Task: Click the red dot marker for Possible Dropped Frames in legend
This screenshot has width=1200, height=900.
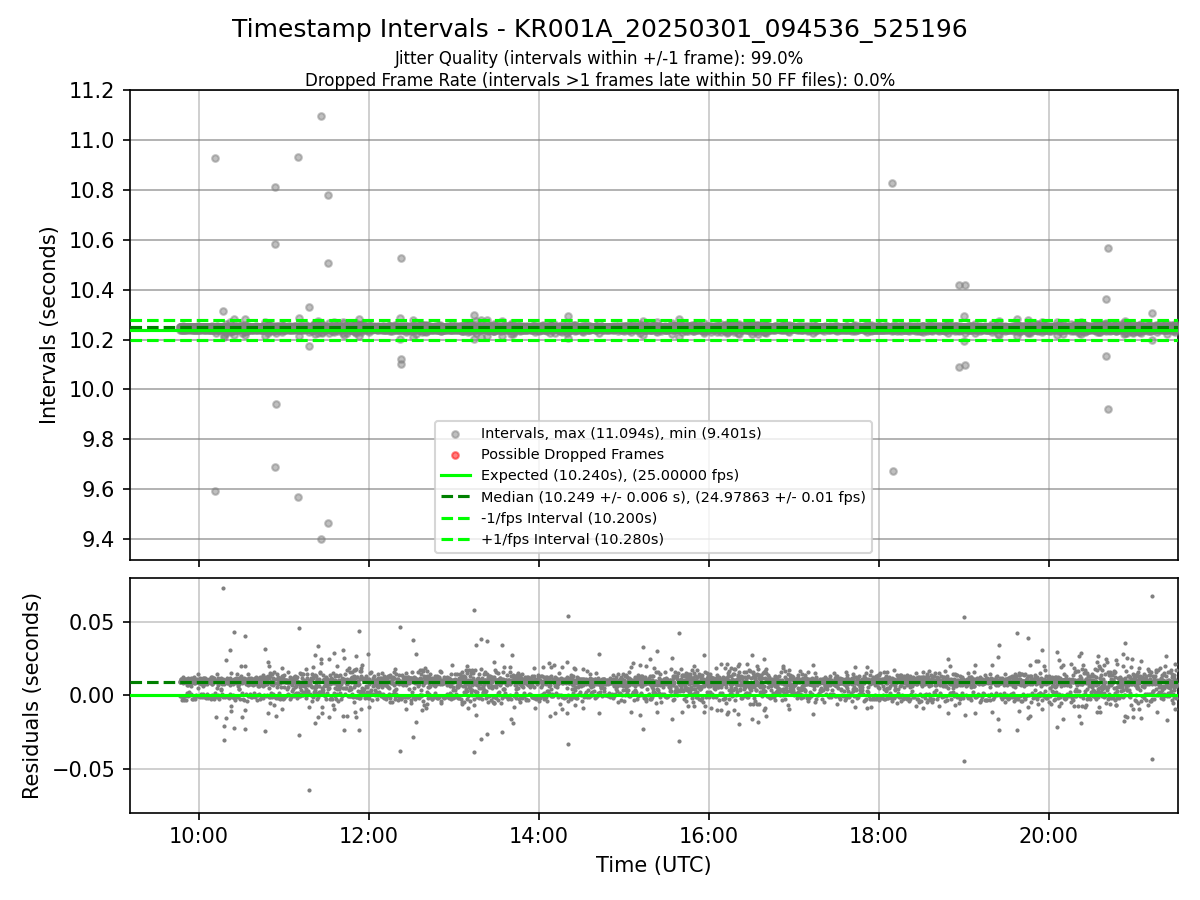Action: pyautogui.click(x=455, y=455)
